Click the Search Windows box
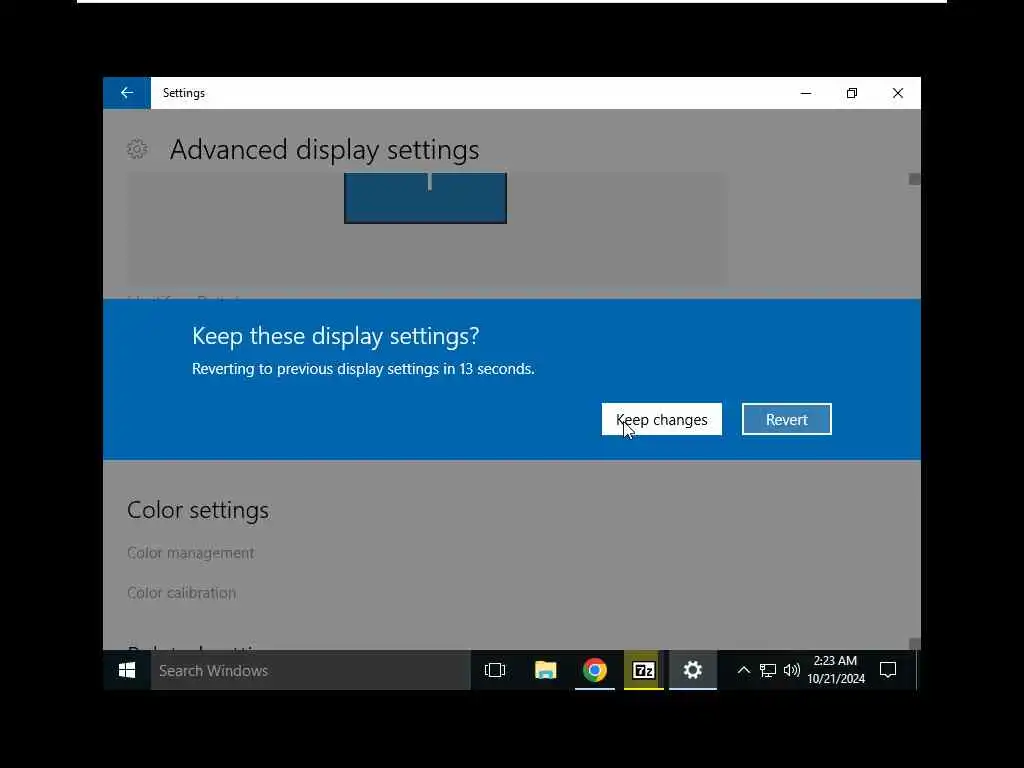 [311, 670]
